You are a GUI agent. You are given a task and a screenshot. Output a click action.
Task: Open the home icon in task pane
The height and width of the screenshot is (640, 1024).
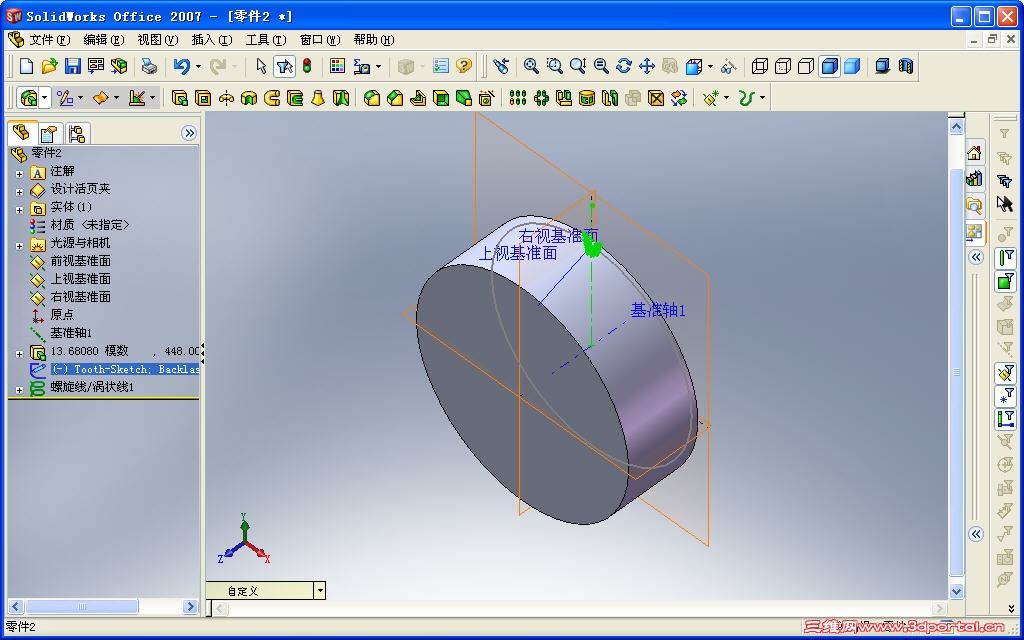(x=974, y=153)
